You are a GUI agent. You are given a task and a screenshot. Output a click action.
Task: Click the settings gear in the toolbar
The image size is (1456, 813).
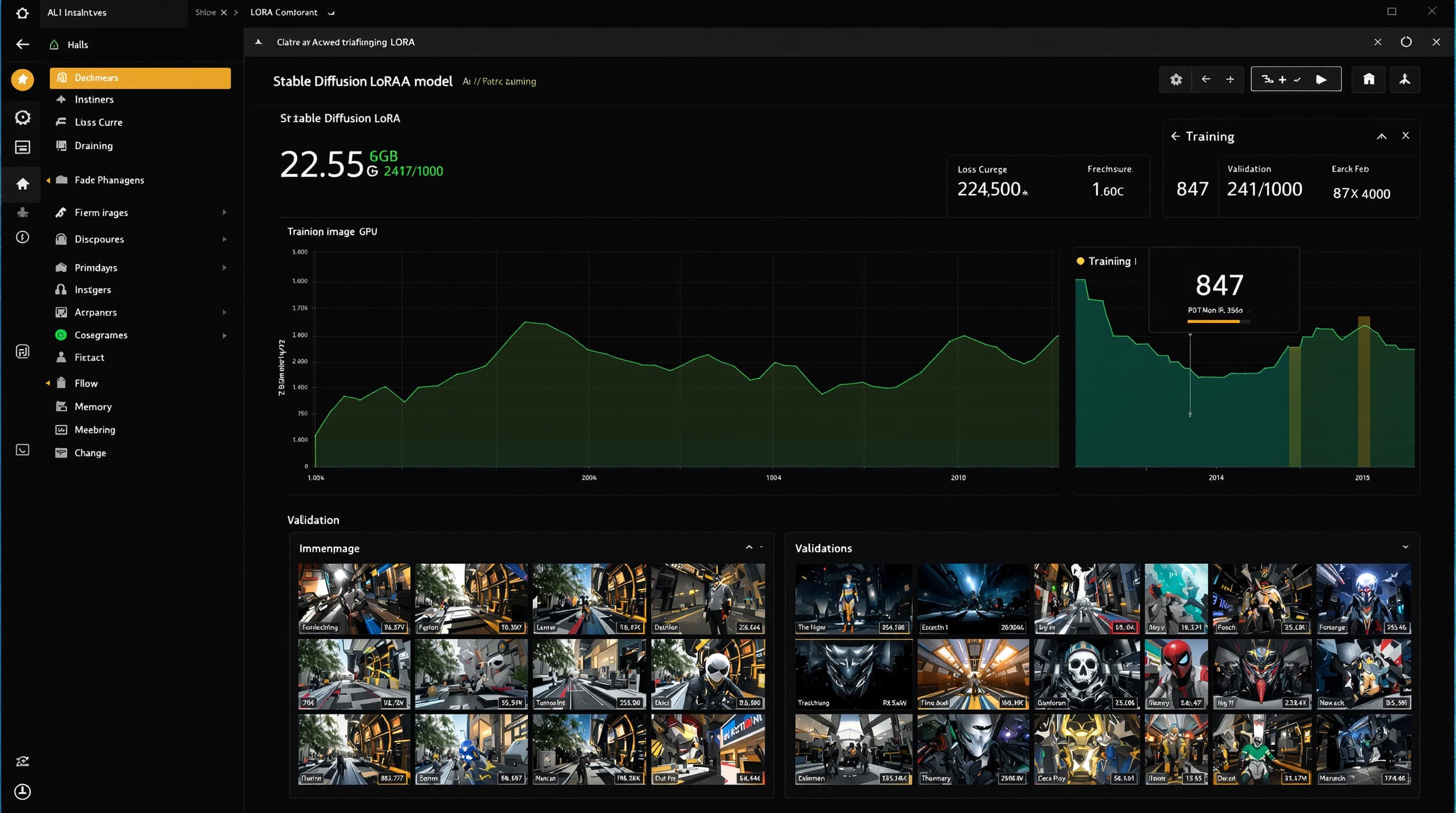[1176, 80]
